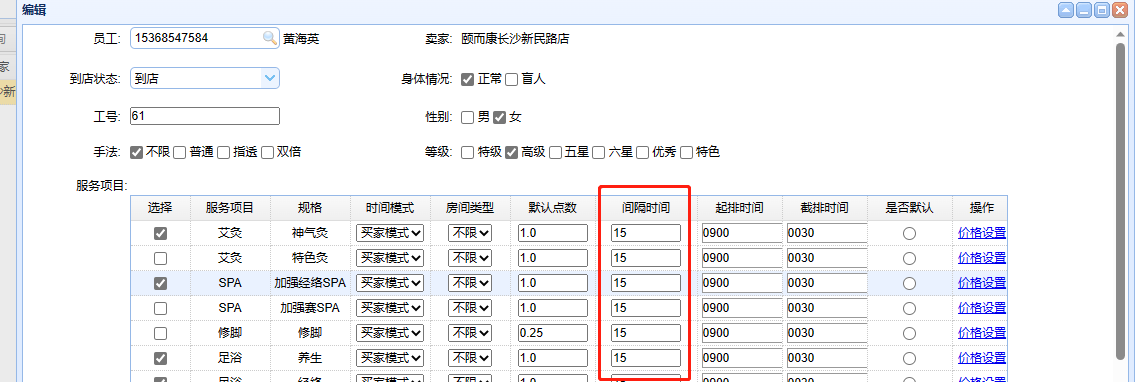This screenshot has width=1135, height=382.
Task: Deselect the 加强经络SPA row checkbox
Action: (x=161, y=284)
